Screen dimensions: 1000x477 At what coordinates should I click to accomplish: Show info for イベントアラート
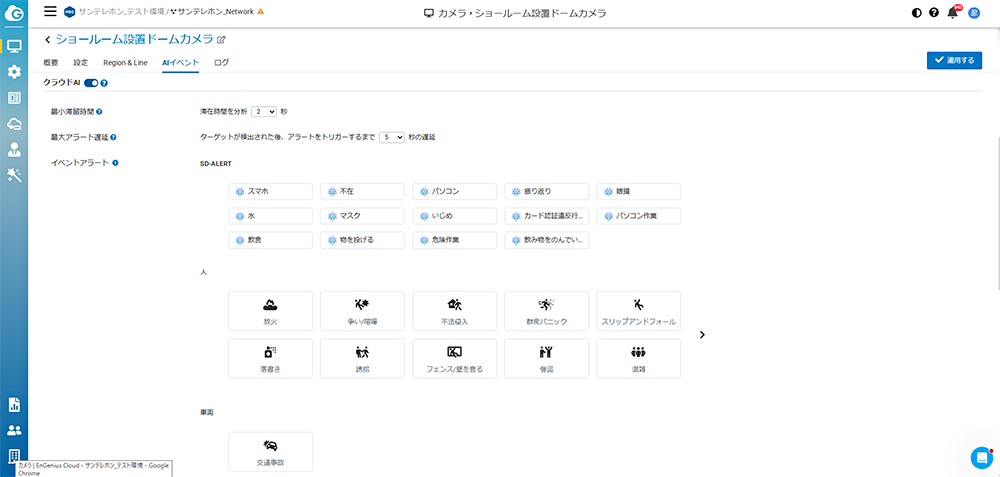tap(115, 163)
